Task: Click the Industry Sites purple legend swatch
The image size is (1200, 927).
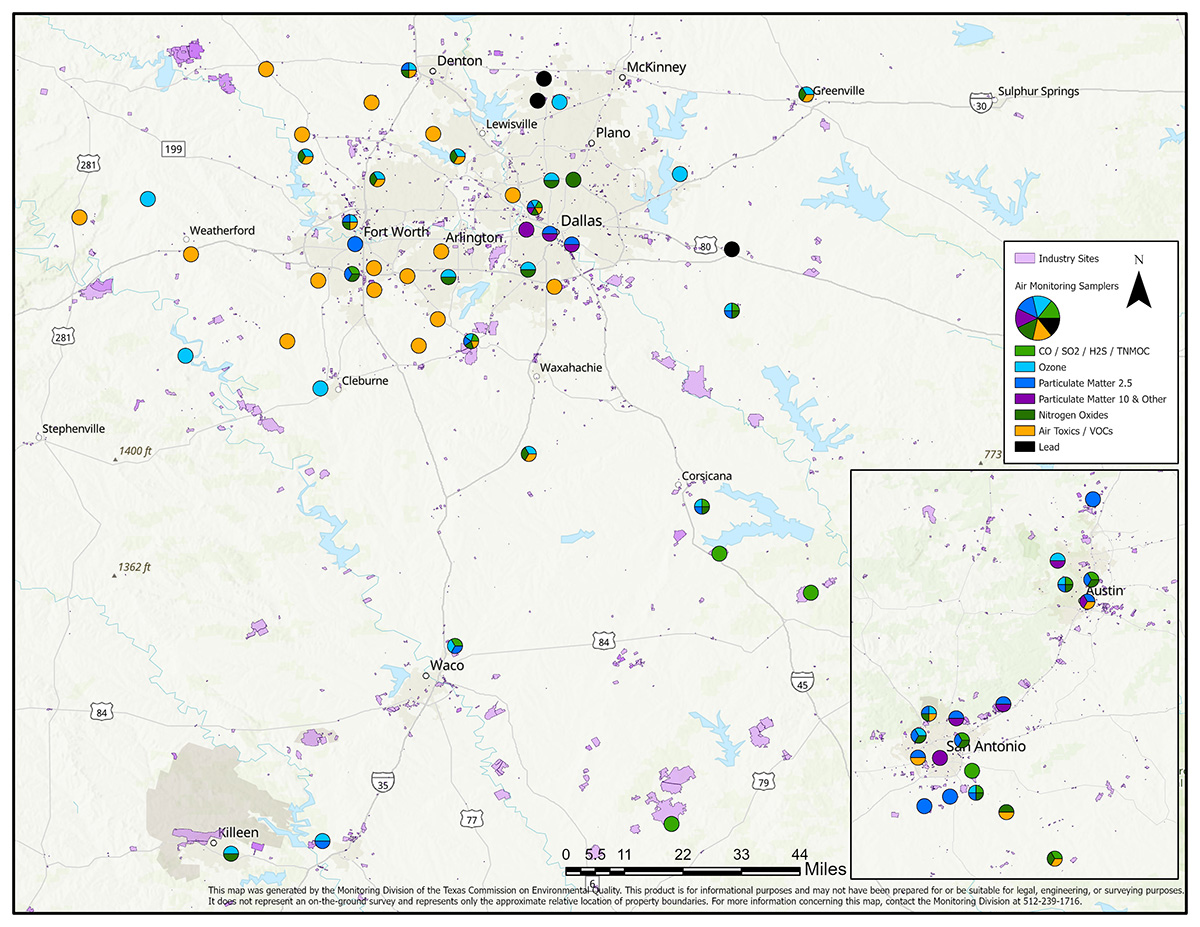Action: pos(1023,259)
